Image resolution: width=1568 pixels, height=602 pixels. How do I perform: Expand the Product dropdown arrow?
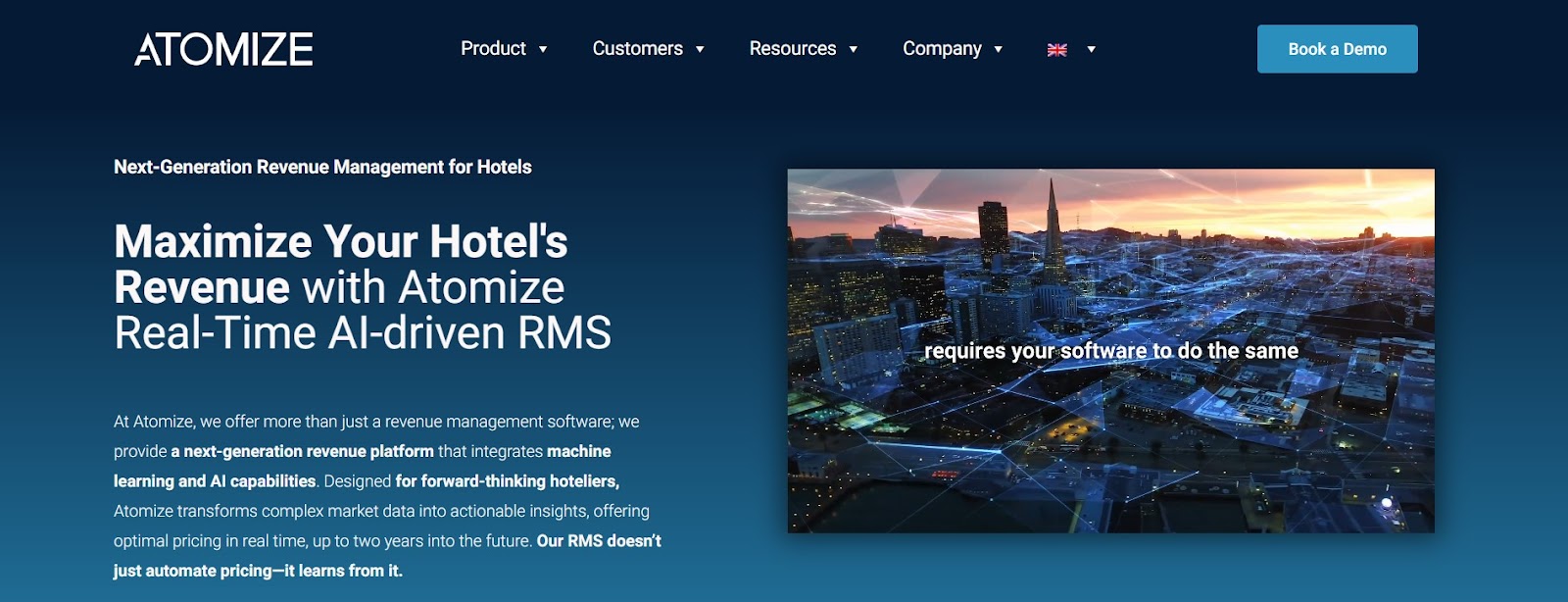543,49
